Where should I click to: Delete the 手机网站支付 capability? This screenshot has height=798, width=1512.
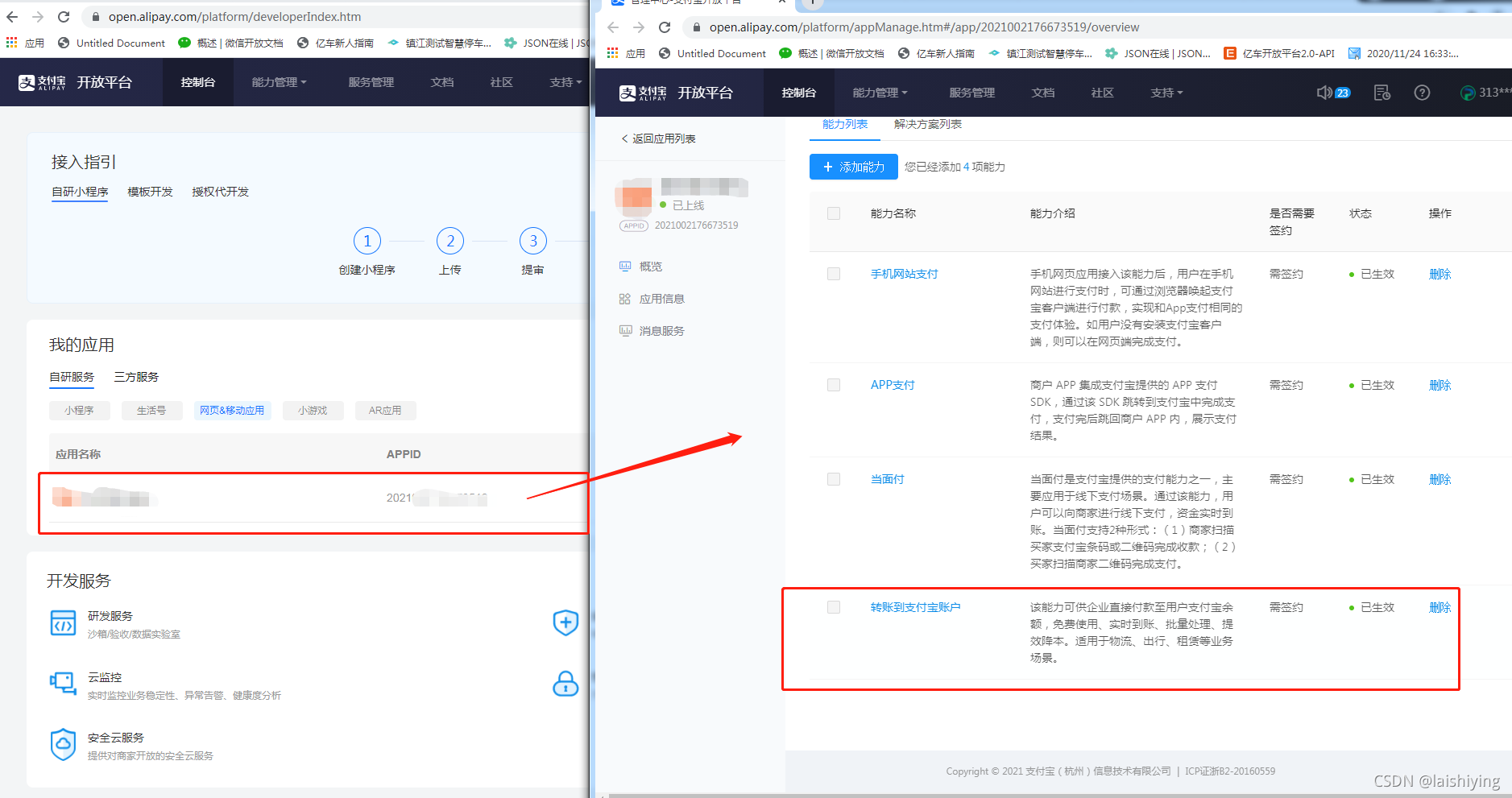click(x=1440, y=274)
